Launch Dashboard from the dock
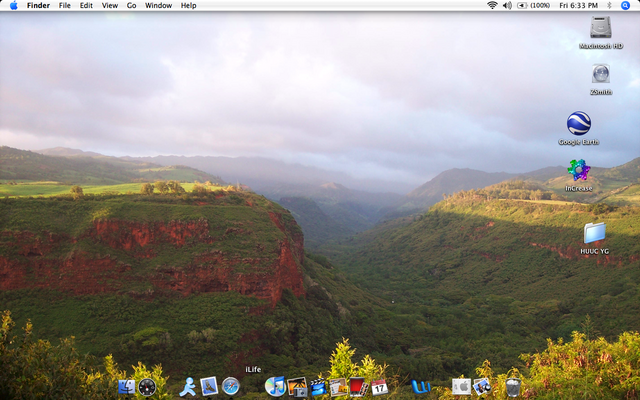The image size is (640, 400). (147, 387)
